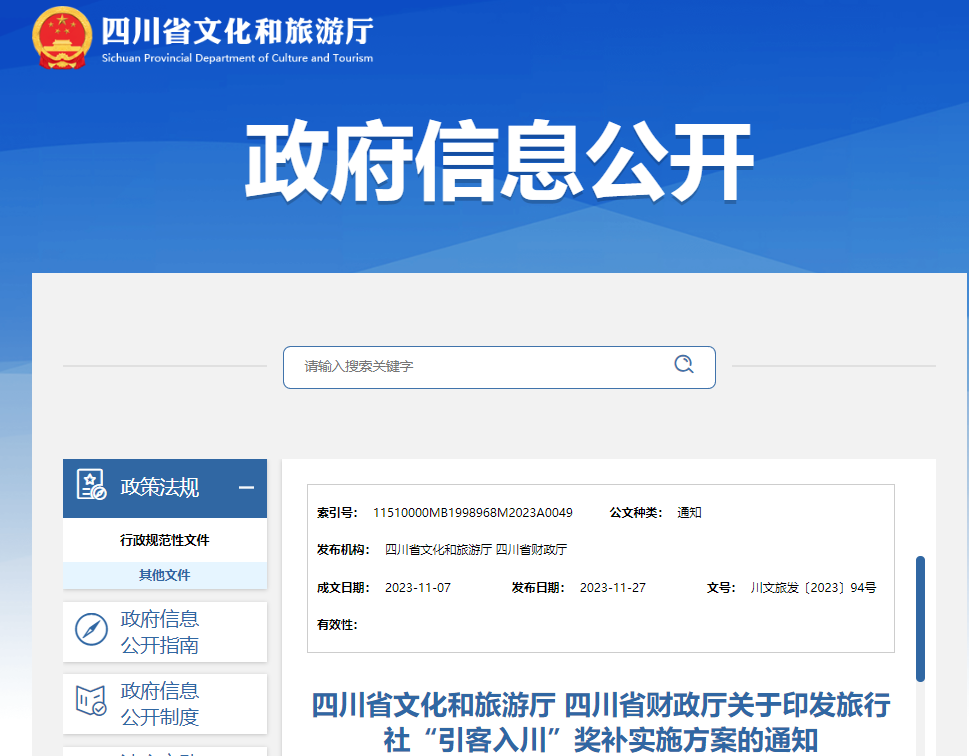Click the document number 川文旅发〔2023〕94号
Image resolution: width=969 pixels, height=756 pixels.
point(813,588)
